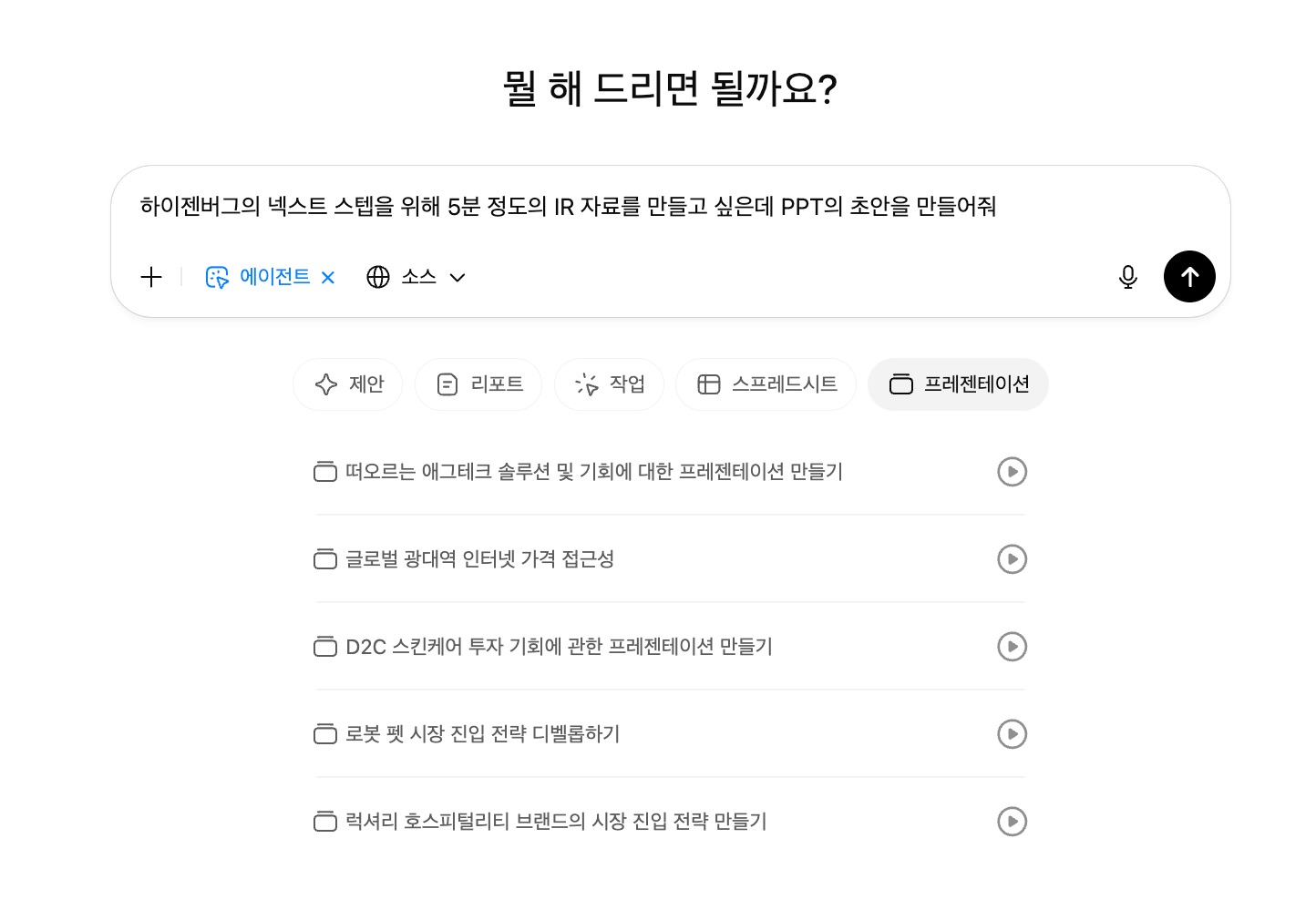Screen dimensions: 1316x900
Task: Switch to the 리포트 tab
Action: coord(478,384)
